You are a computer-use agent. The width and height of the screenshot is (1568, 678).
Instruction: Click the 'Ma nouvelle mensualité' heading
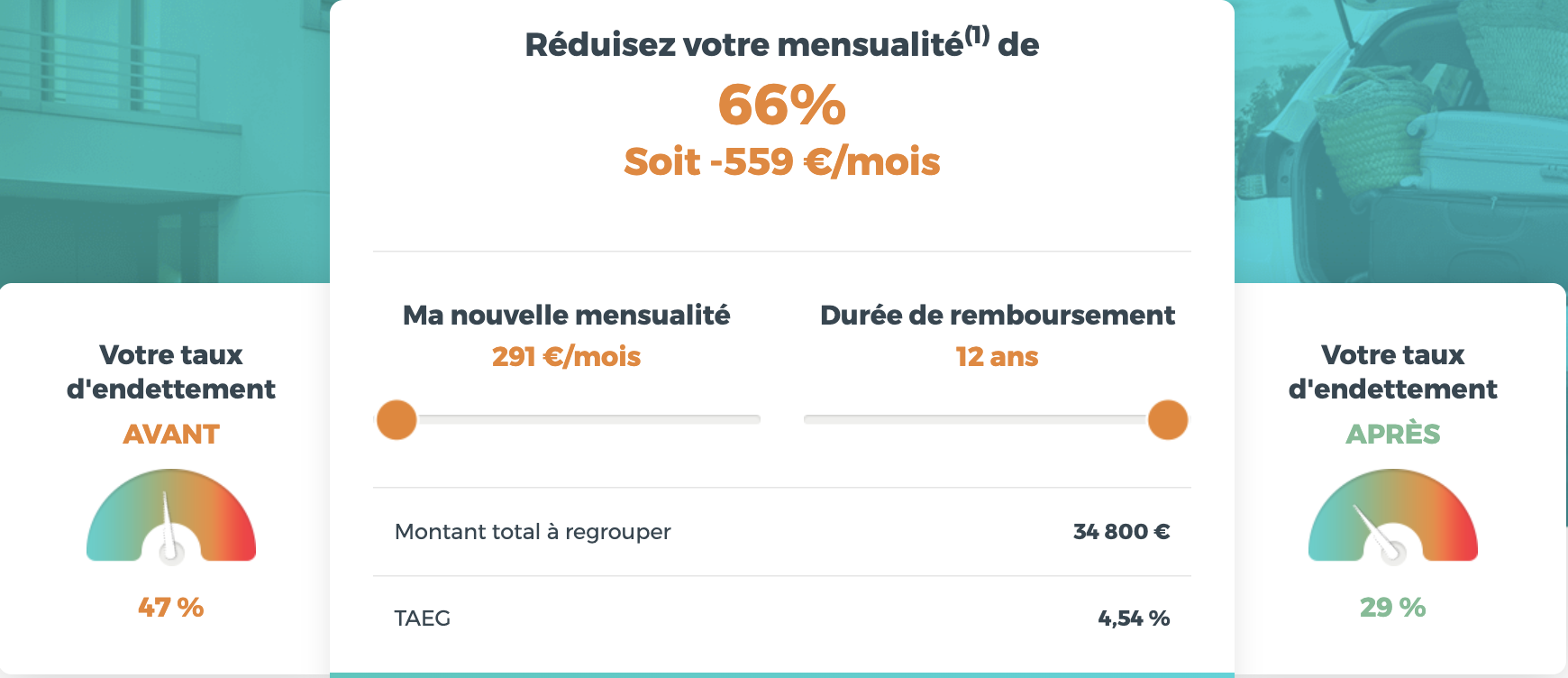tap(566, 316)
